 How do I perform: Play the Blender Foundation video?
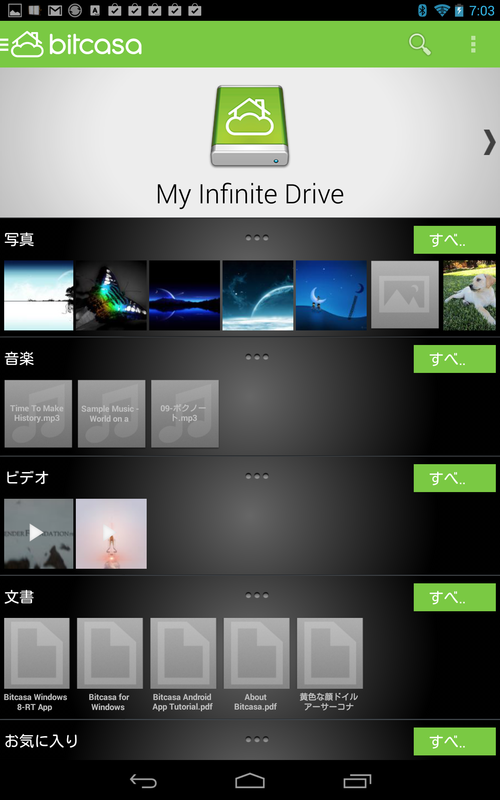pos(39,534)
